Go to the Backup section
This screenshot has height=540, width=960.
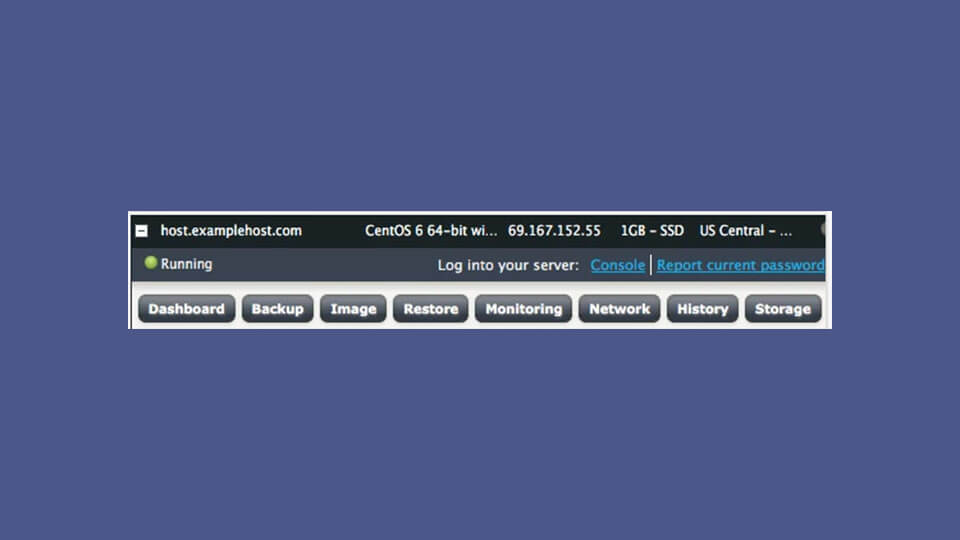click(277, 309)
